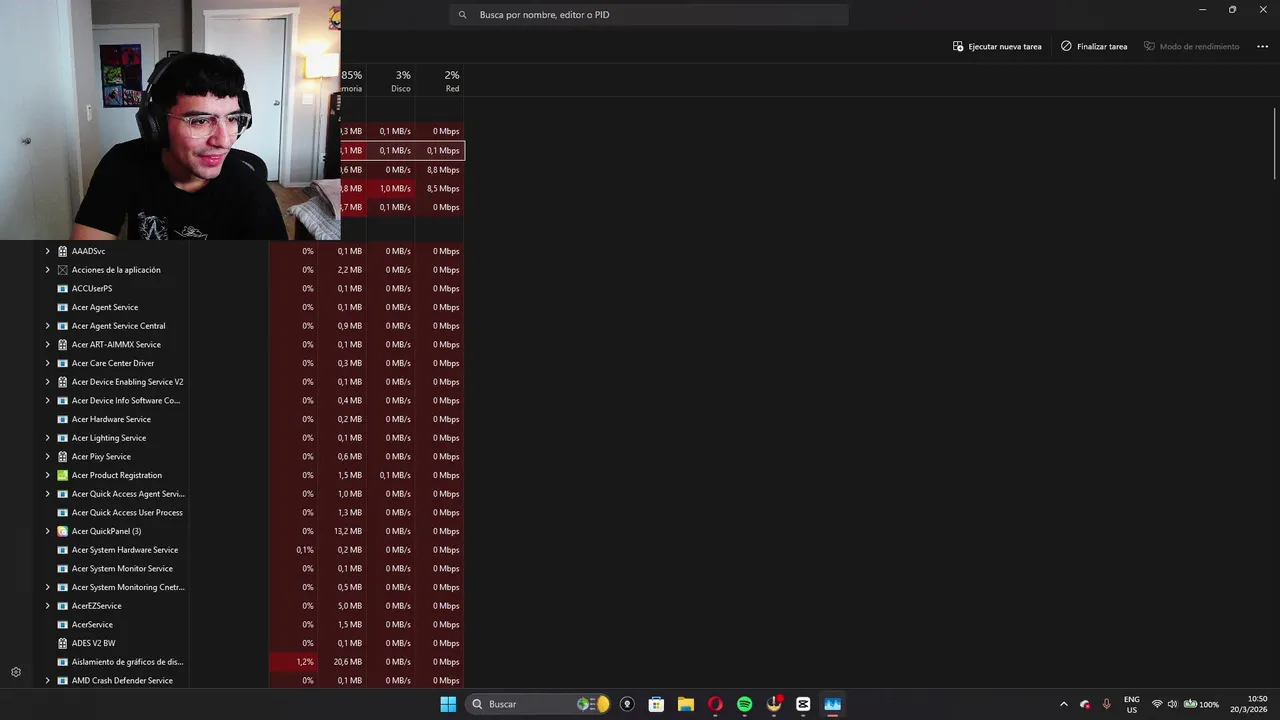Click the Acciones de la aplicación icon
Image resolution: width=1280 pixels, height=720 pixels.
click(63, 270)
